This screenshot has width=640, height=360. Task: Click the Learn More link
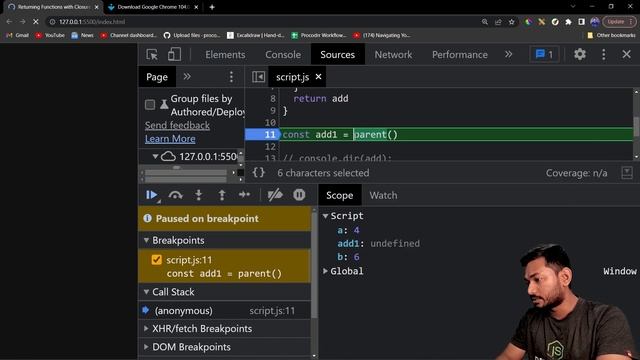(x=170, y=139)
